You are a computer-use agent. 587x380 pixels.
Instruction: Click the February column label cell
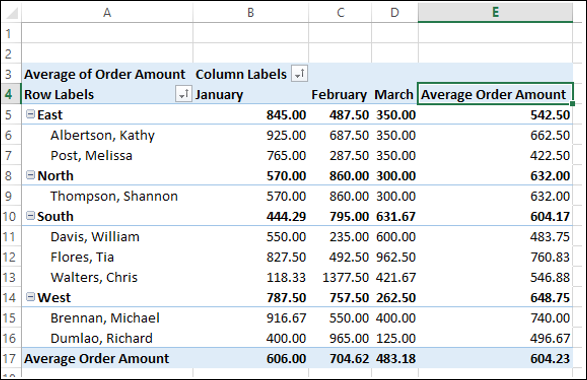tap(340, 94)
